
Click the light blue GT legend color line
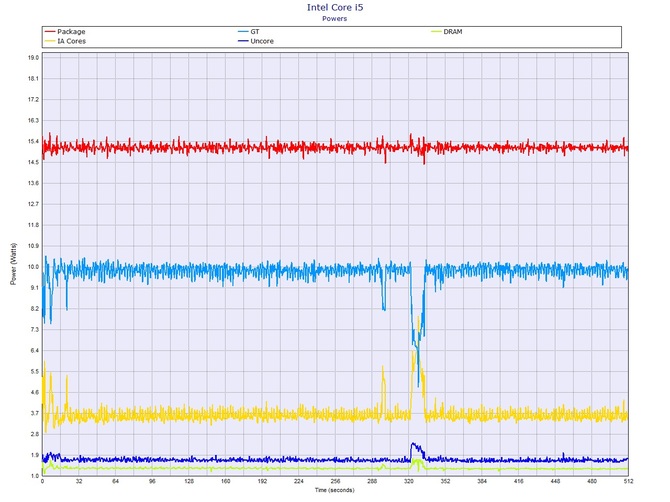point(243,32)
